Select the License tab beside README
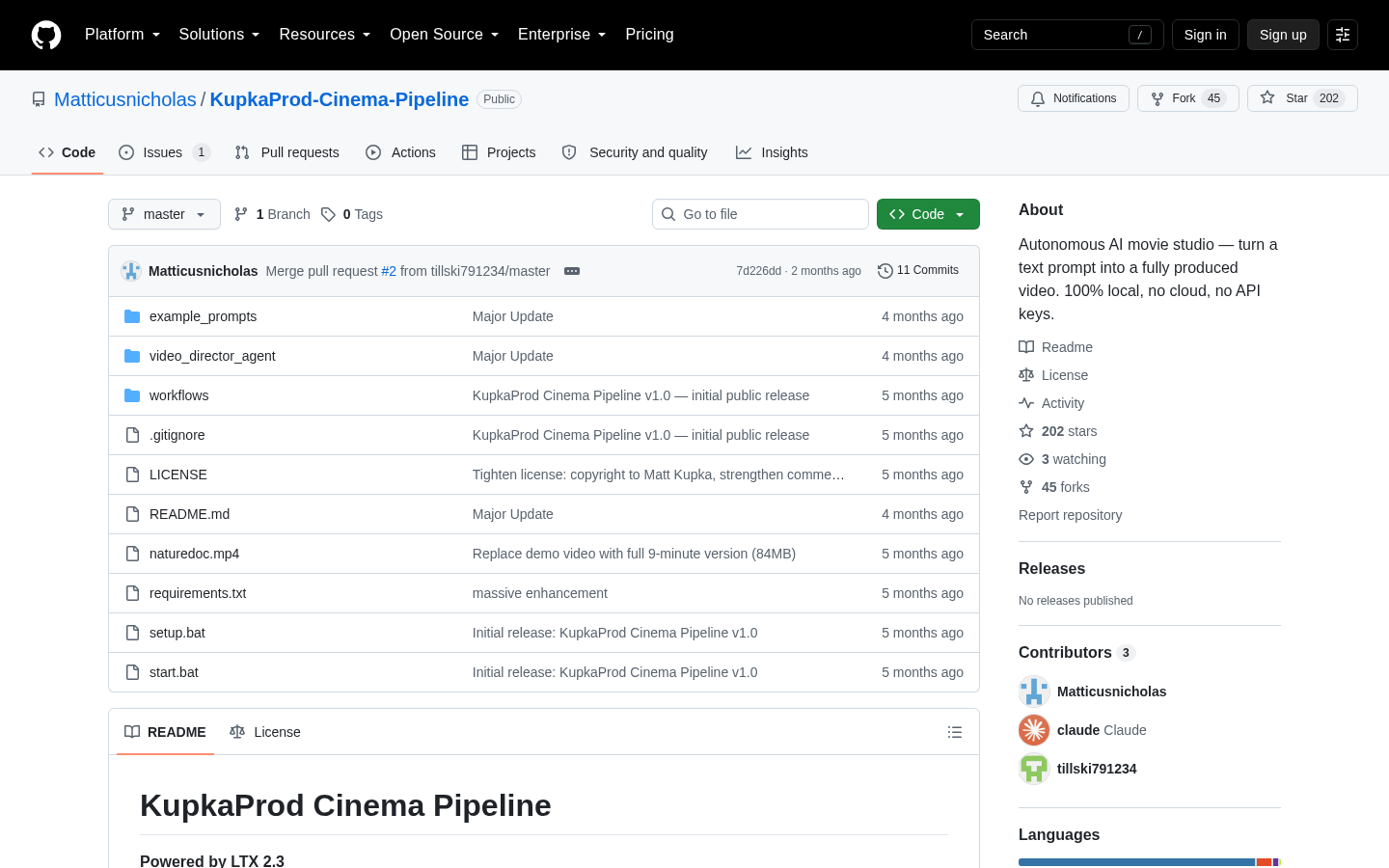 (x=265, y=732)
